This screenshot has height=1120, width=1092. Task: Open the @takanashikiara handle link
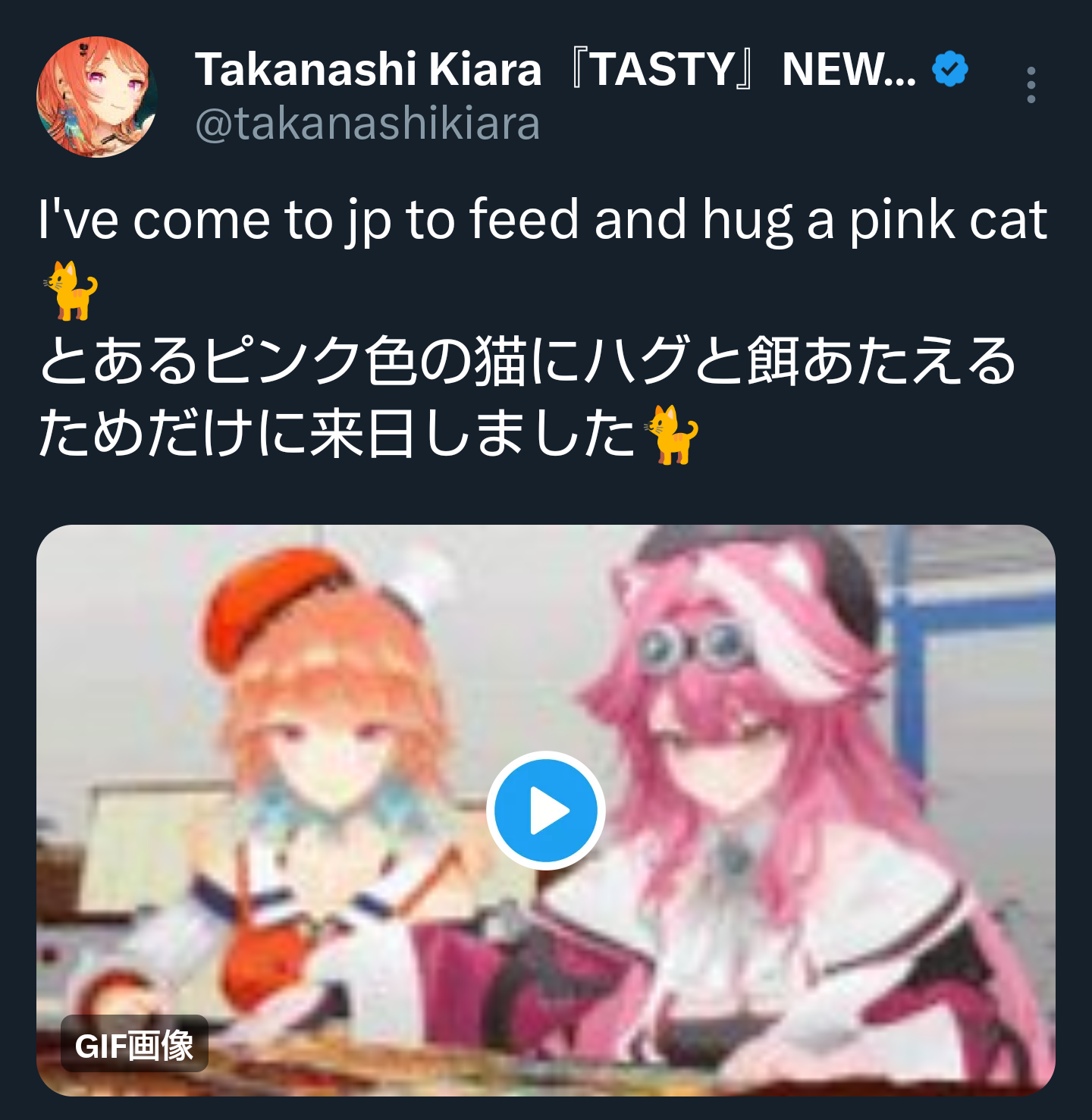[368, 124]
